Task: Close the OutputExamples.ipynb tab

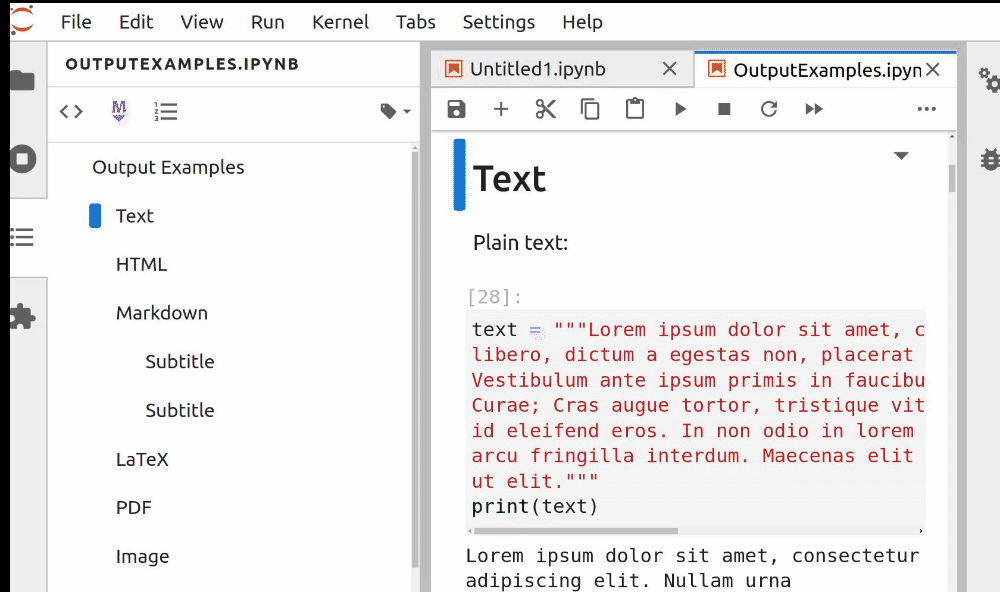Action: click(x=933, y=69)
